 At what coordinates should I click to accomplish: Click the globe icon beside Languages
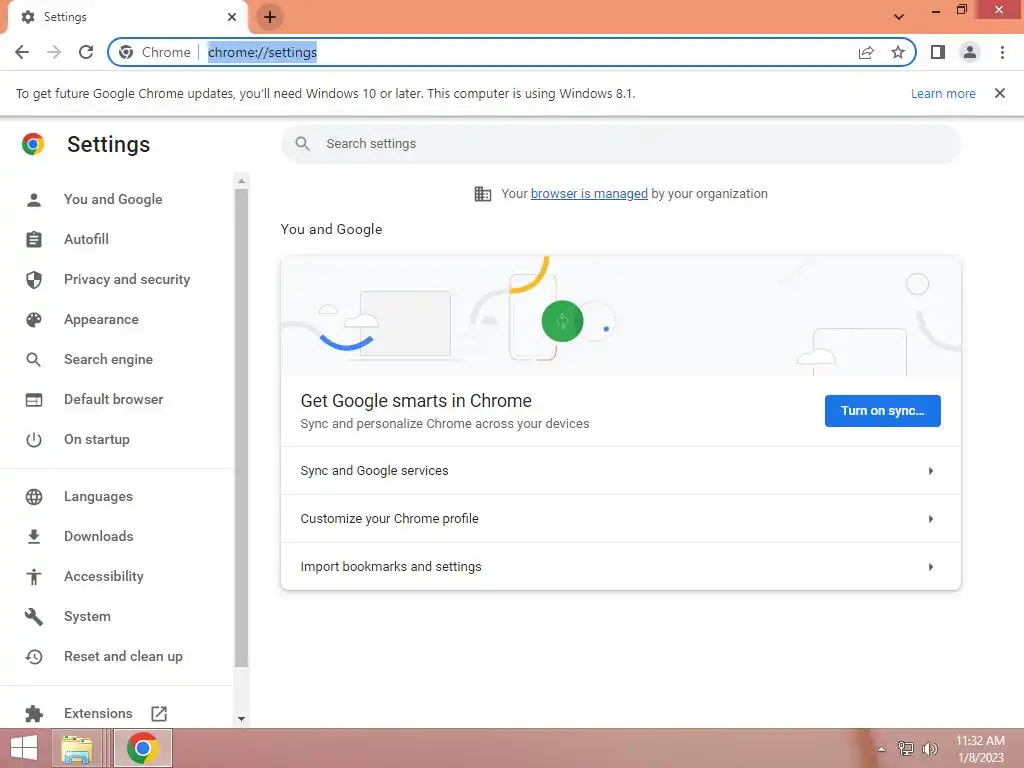(x=34, y=497)
